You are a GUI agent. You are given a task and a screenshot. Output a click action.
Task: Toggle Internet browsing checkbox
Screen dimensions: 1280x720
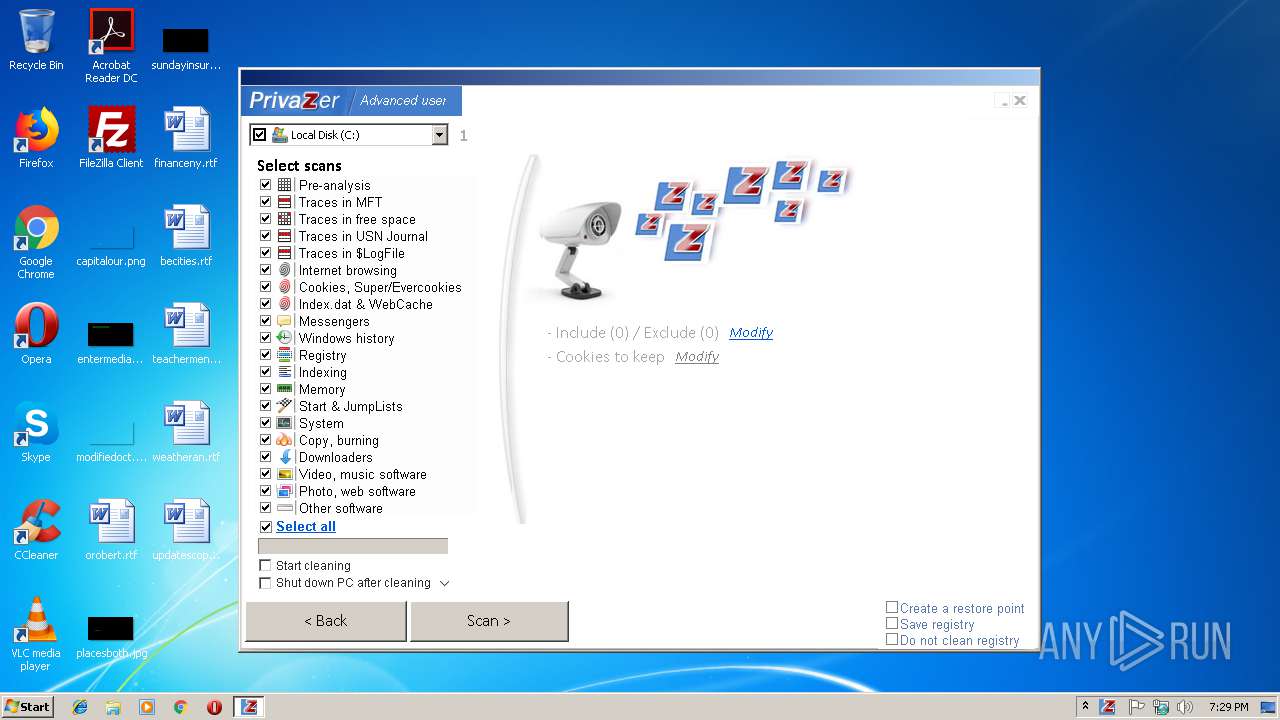click(266, 270)
